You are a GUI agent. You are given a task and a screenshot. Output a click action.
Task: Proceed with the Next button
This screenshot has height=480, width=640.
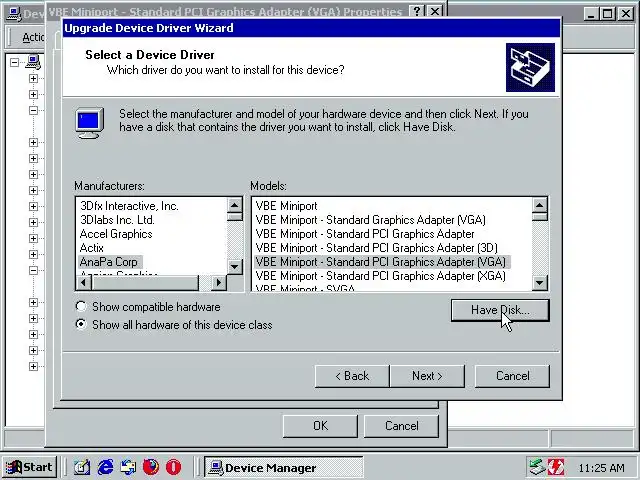point(427,376)
